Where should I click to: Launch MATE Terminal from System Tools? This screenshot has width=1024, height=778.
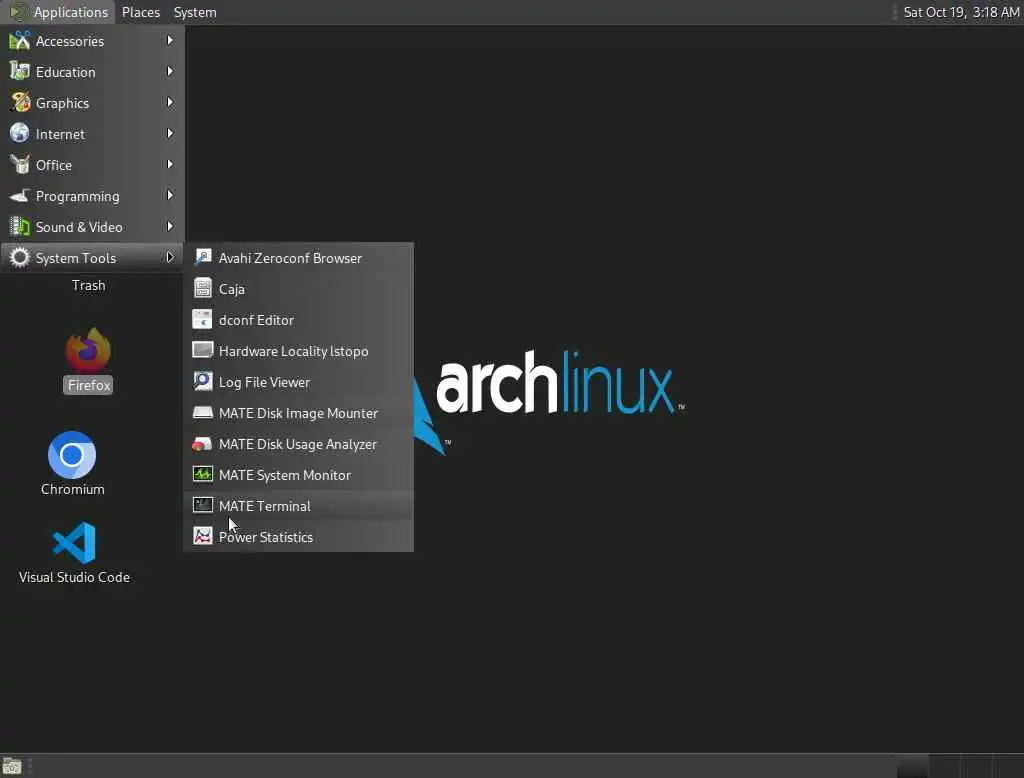point(298,506)
